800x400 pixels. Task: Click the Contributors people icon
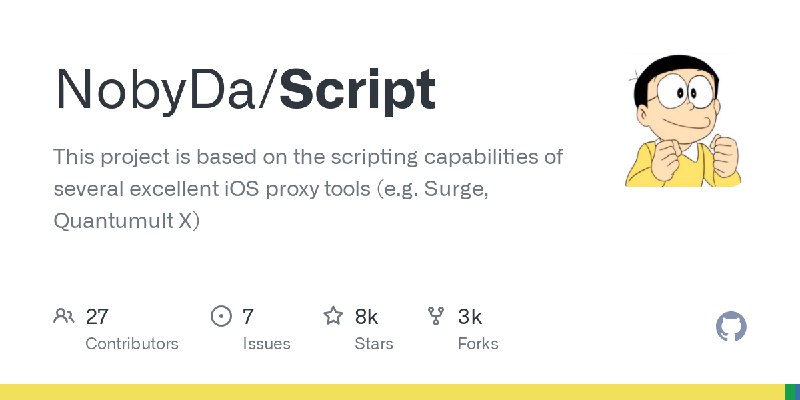tap(64, 316)
